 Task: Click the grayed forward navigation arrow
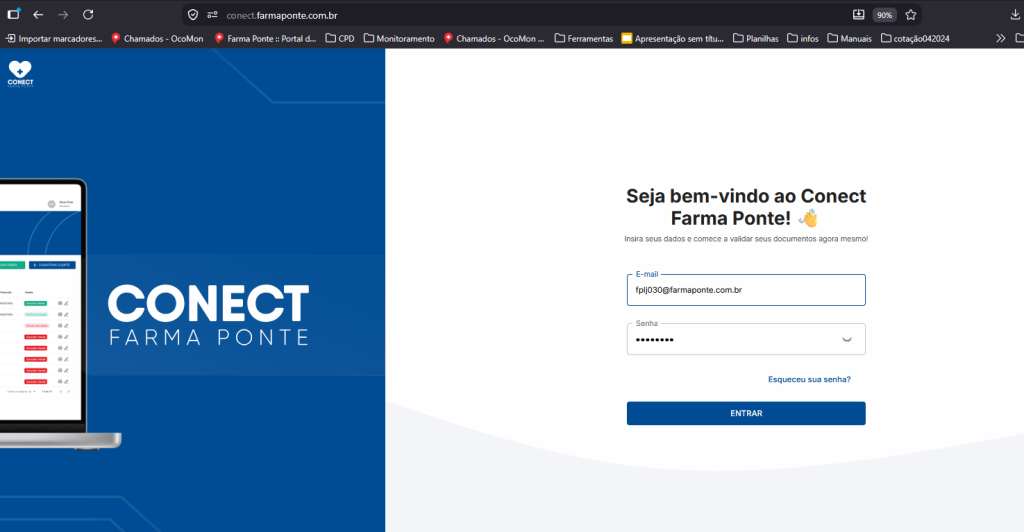(63, 15)
